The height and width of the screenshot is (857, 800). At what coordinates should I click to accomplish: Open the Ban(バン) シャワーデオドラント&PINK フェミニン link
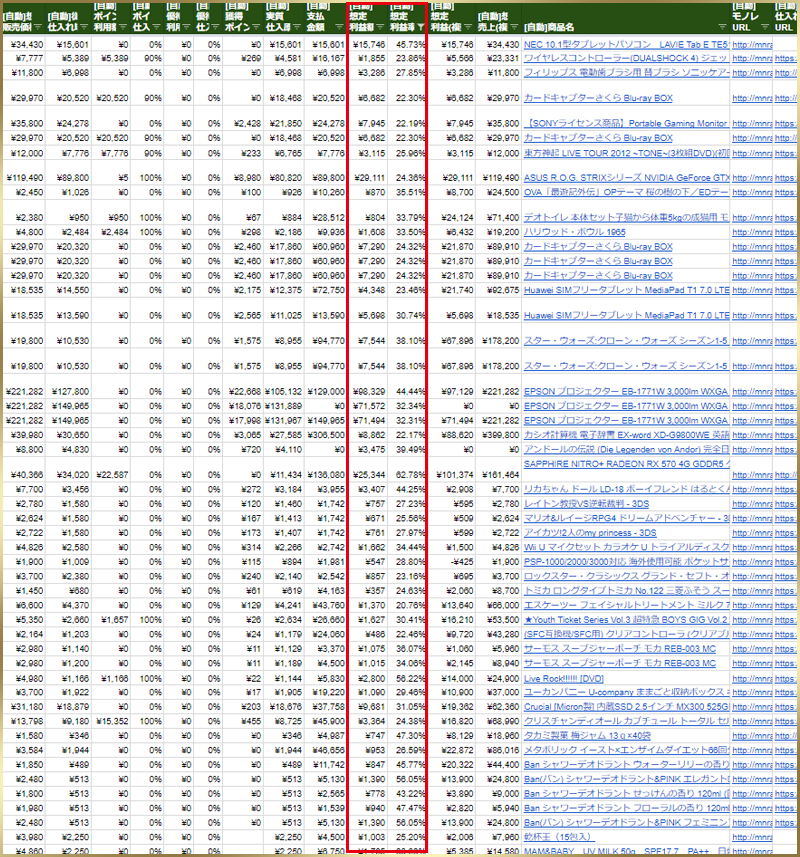point(626,823)
